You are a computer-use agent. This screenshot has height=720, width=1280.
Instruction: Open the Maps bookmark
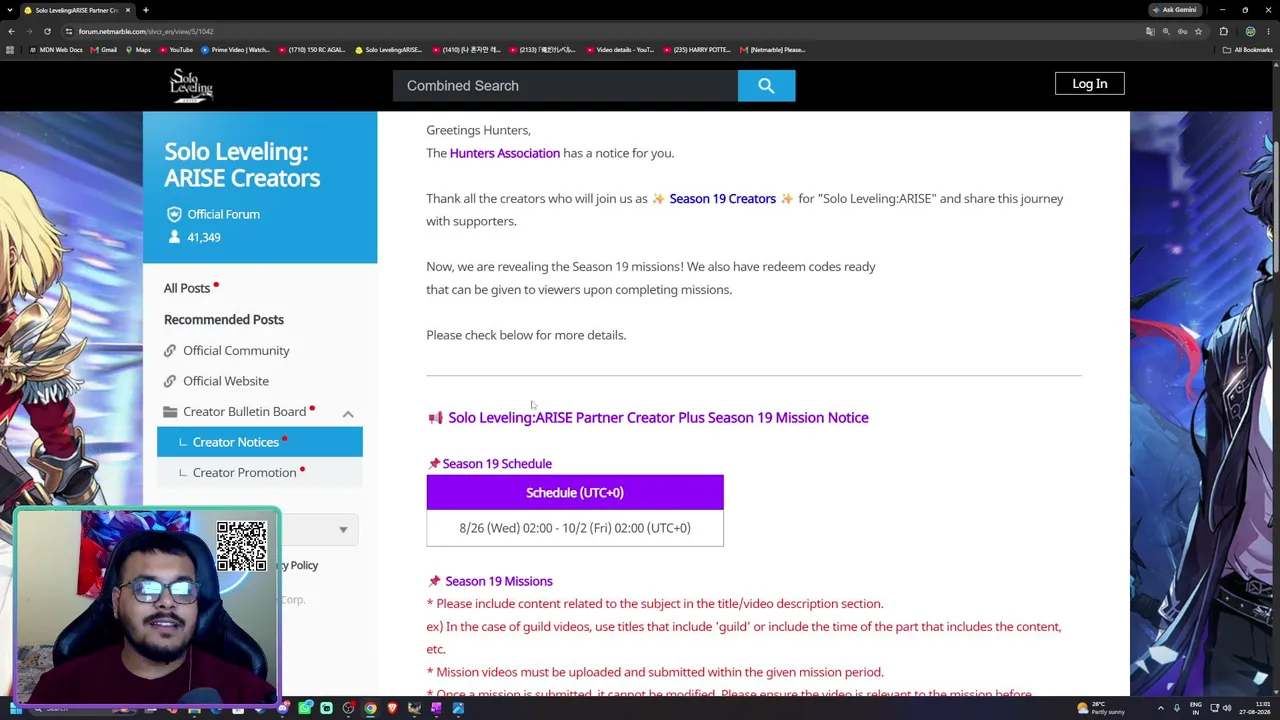coord(138,50)
